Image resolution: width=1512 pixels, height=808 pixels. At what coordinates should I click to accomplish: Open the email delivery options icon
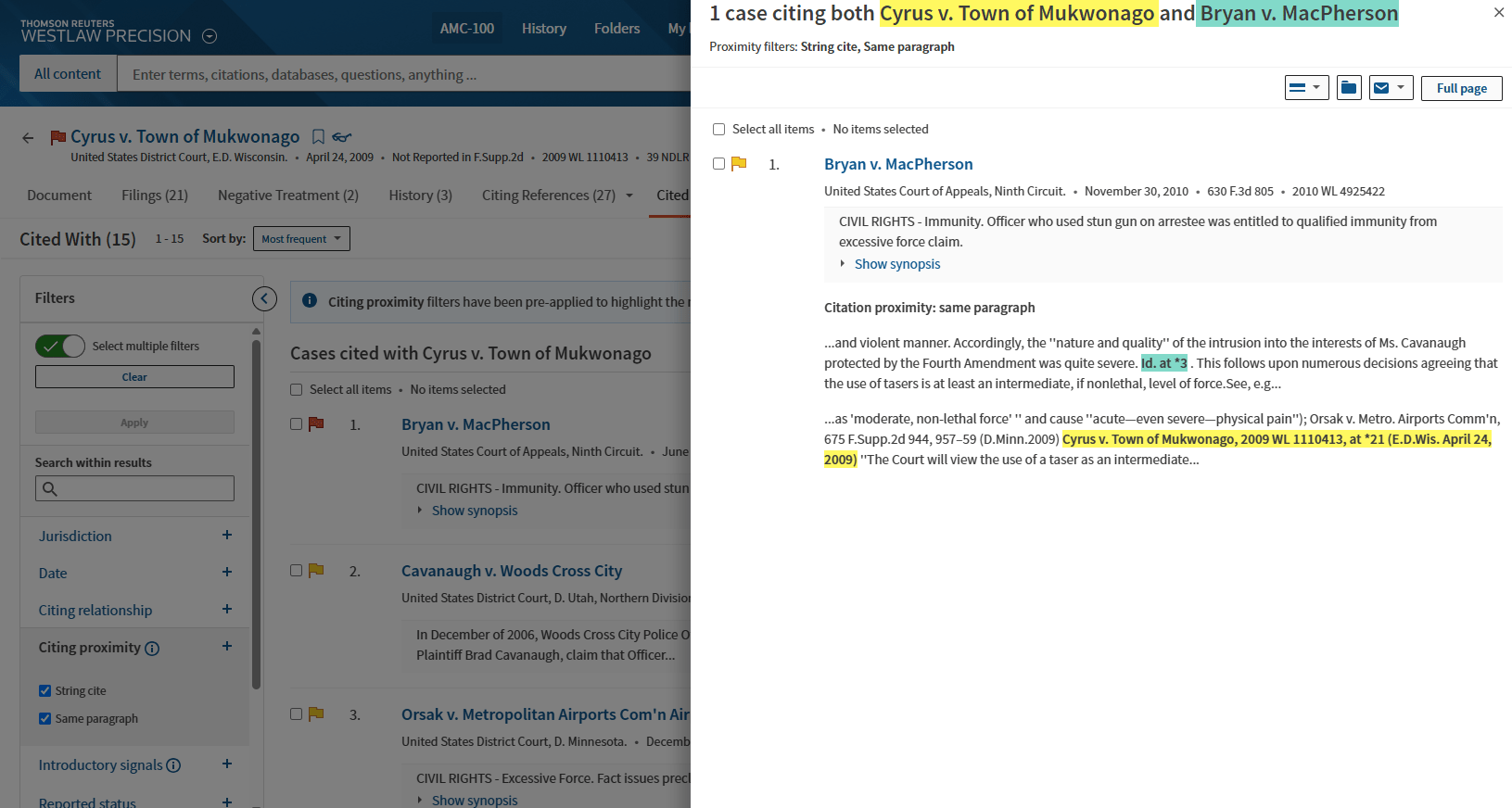pos(1391,88)
